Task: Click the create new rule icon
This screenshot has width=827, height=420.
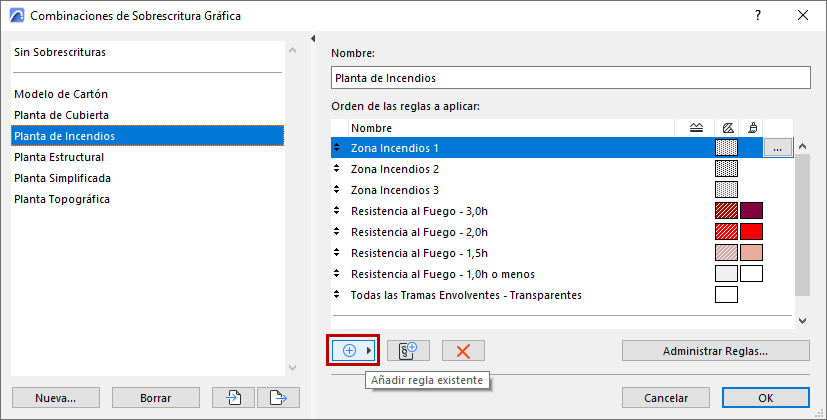Action: [408, 350]
